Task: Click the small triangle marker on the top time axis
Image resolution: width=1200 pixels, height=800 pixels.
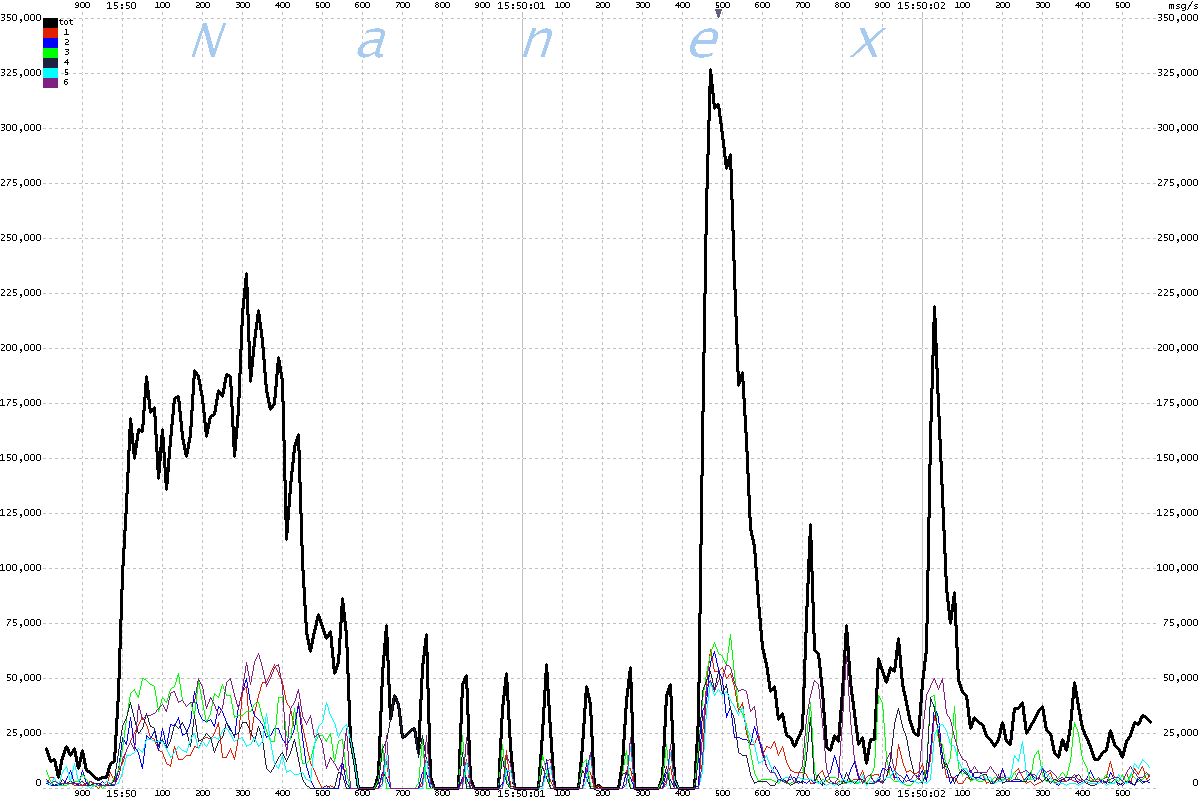Action: [717, 13]
